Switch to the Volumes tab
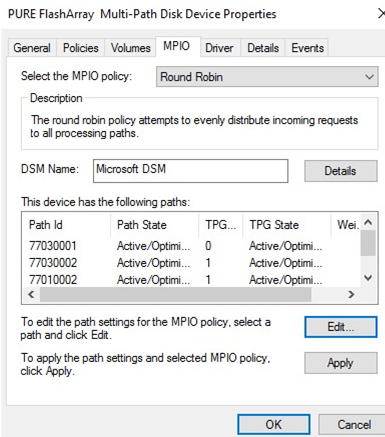The image size is (385, 437). (130, 48)
